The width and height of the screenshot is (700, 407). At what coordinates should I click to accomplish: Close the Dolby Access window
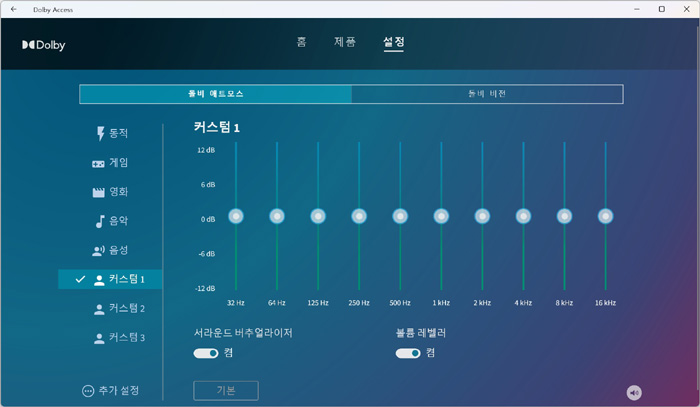(687, 9)
